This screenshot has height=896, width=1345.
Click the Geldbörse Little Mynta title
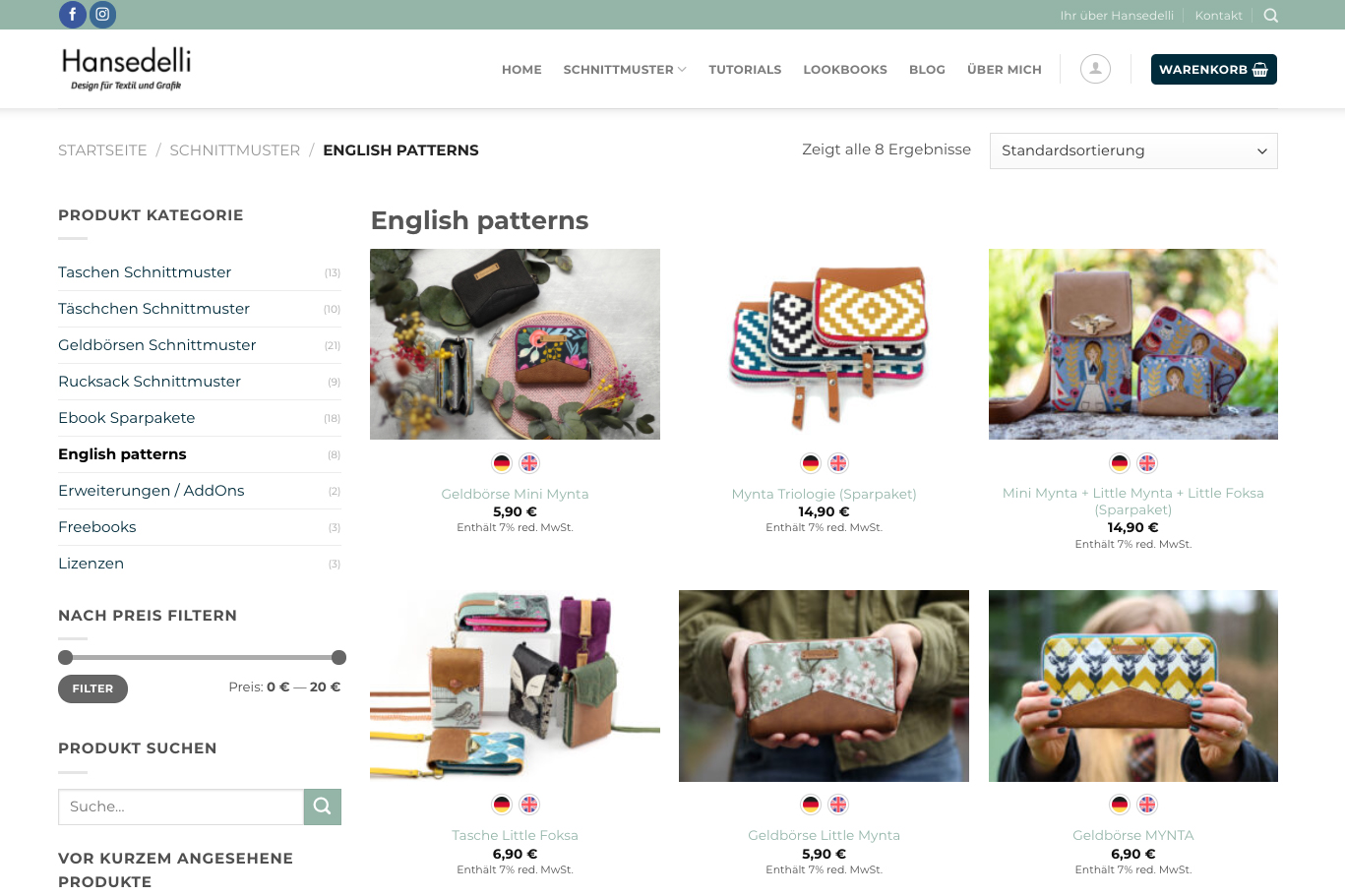tap(825, 835)
